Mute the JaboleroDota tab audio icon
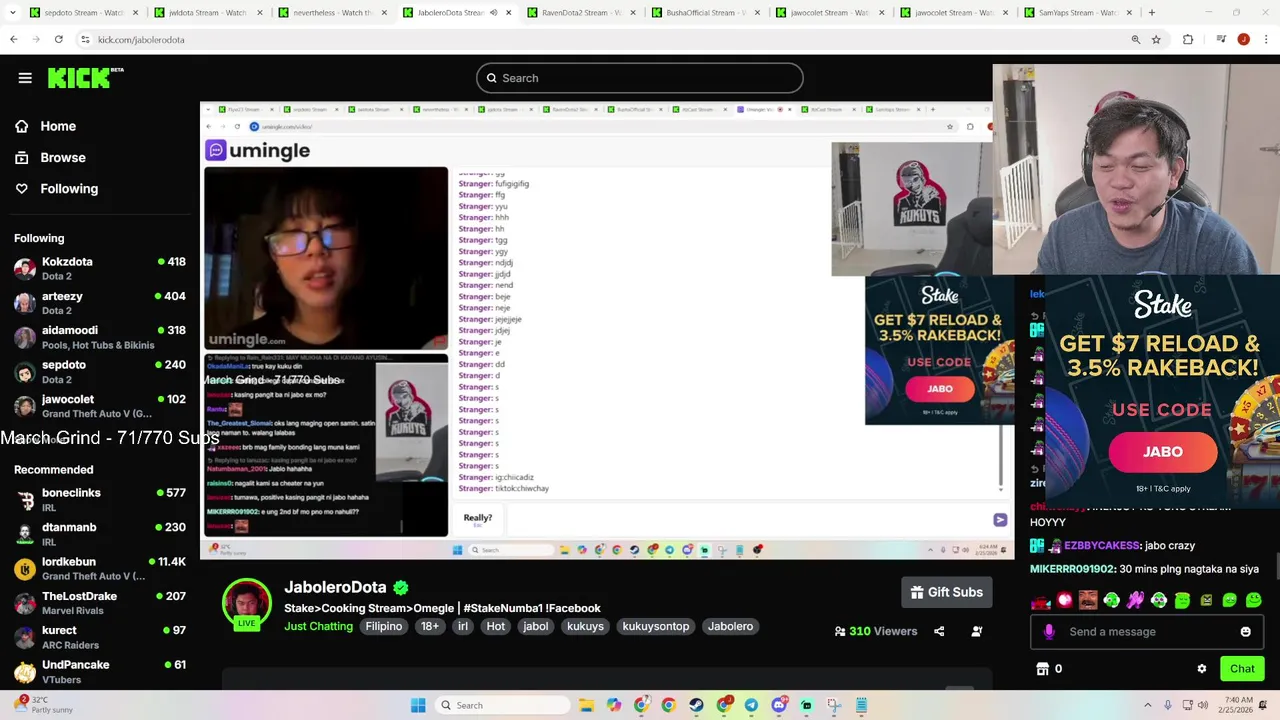1280x720 pixels. click(493, 13)
